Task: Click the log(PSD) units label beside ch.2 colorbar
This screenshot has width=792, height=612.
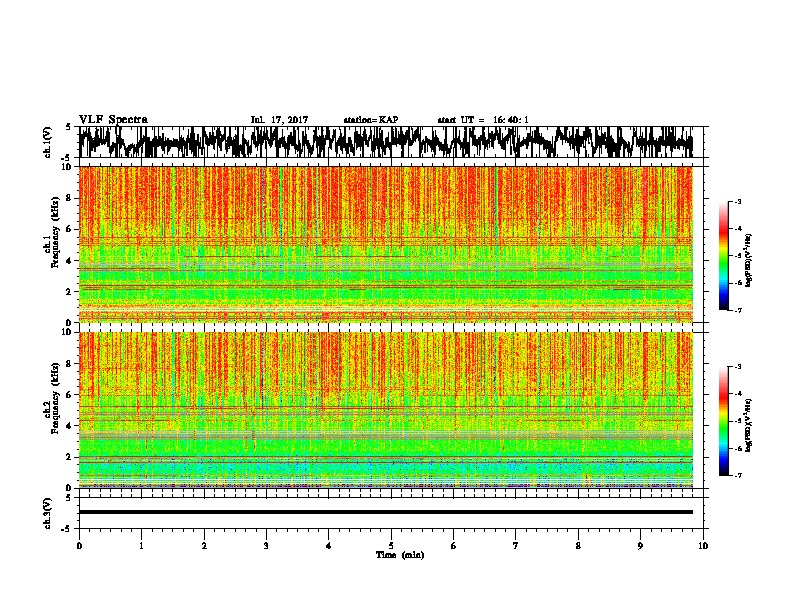Action: pos(749,425)
